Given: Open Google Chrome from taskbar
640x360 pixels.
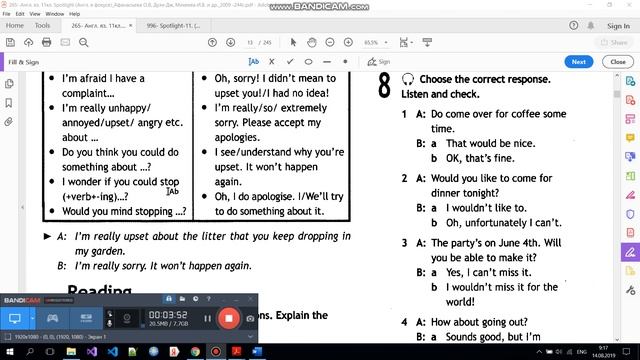Looking at the screenshot, I should click(x=195, y=351).
